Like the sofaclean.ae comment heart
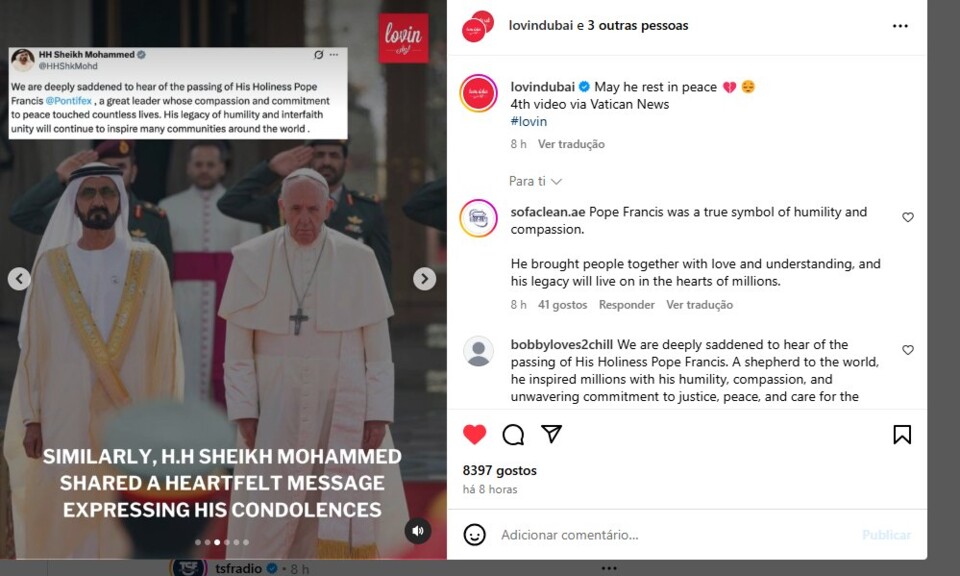This screenshot has height=576, width=960. point(908,217)
